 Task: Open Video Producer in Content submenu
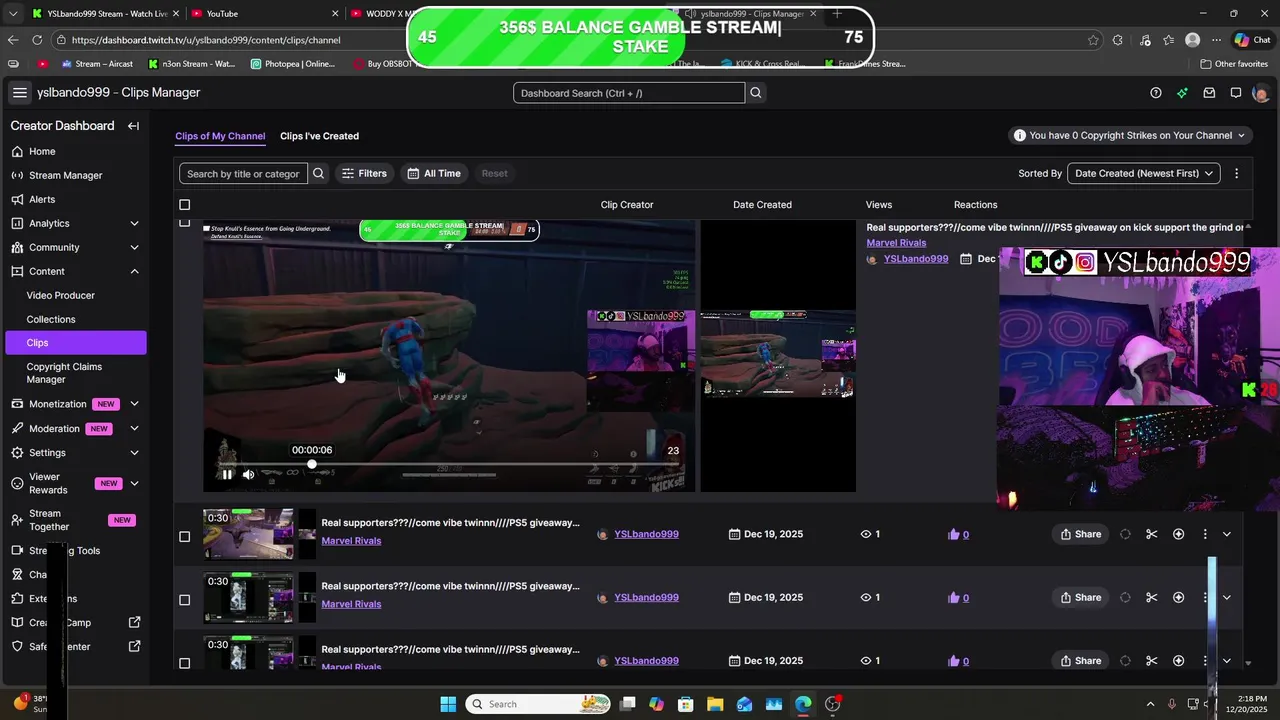[x=61, y=296]
